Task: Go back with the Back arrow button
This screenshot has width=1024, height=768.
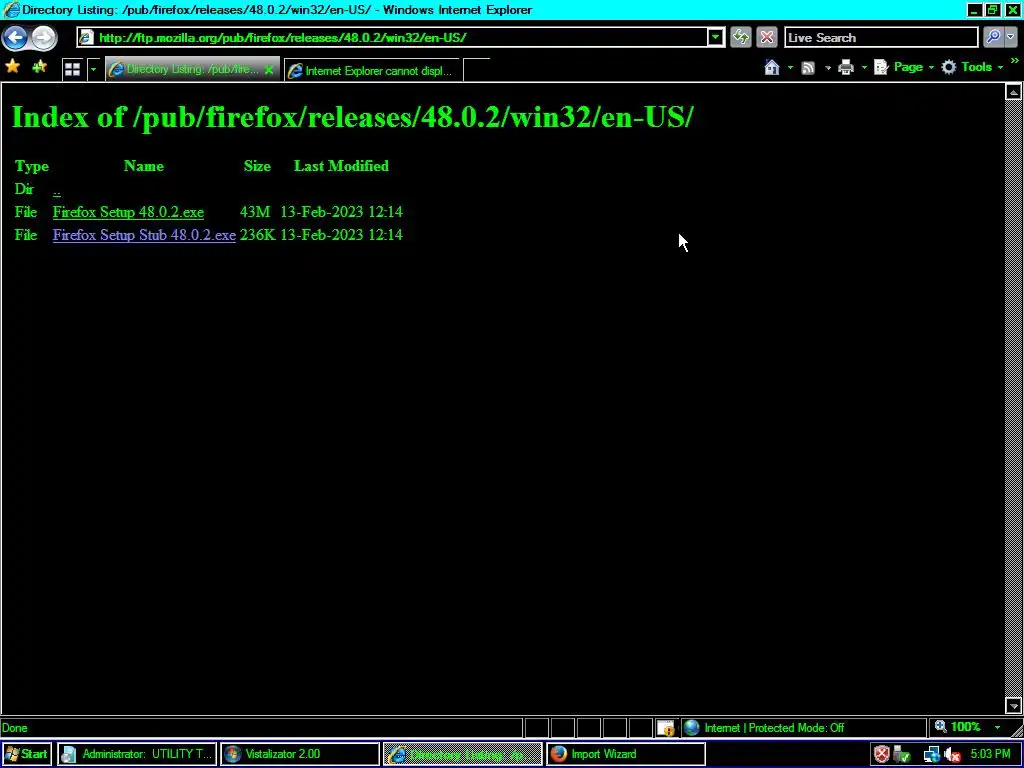Action: pos(15,37)
